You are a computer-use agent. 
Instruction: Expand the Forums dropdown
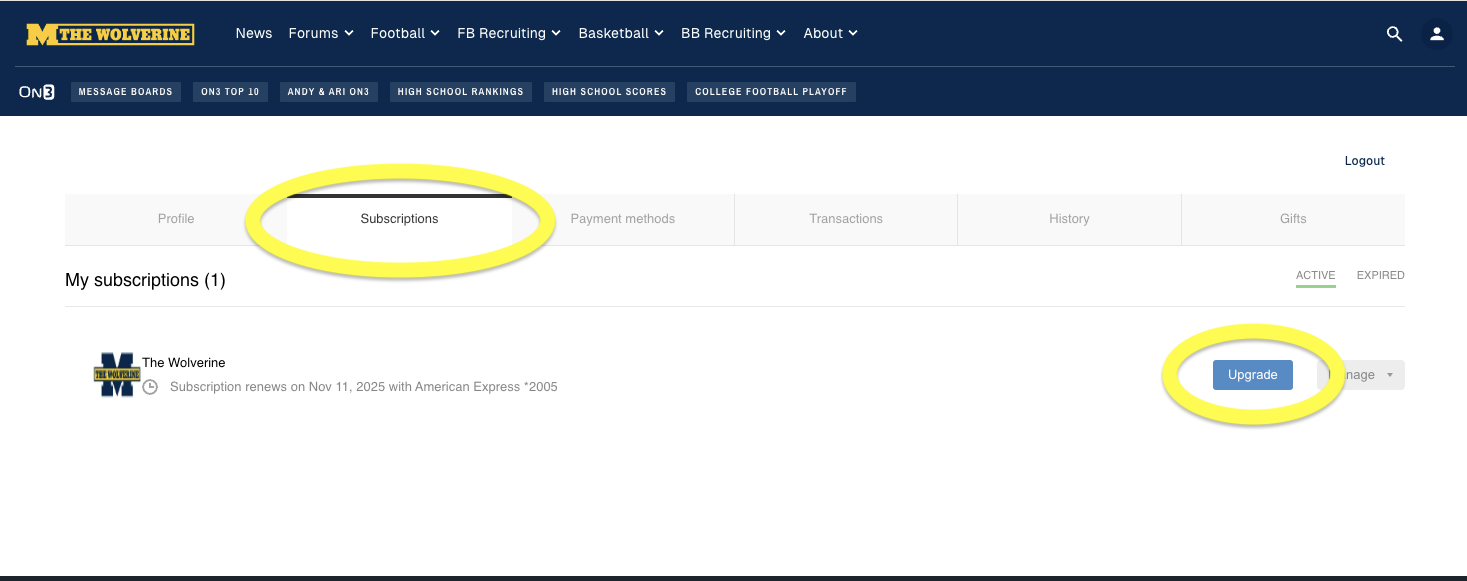[321, 33]
